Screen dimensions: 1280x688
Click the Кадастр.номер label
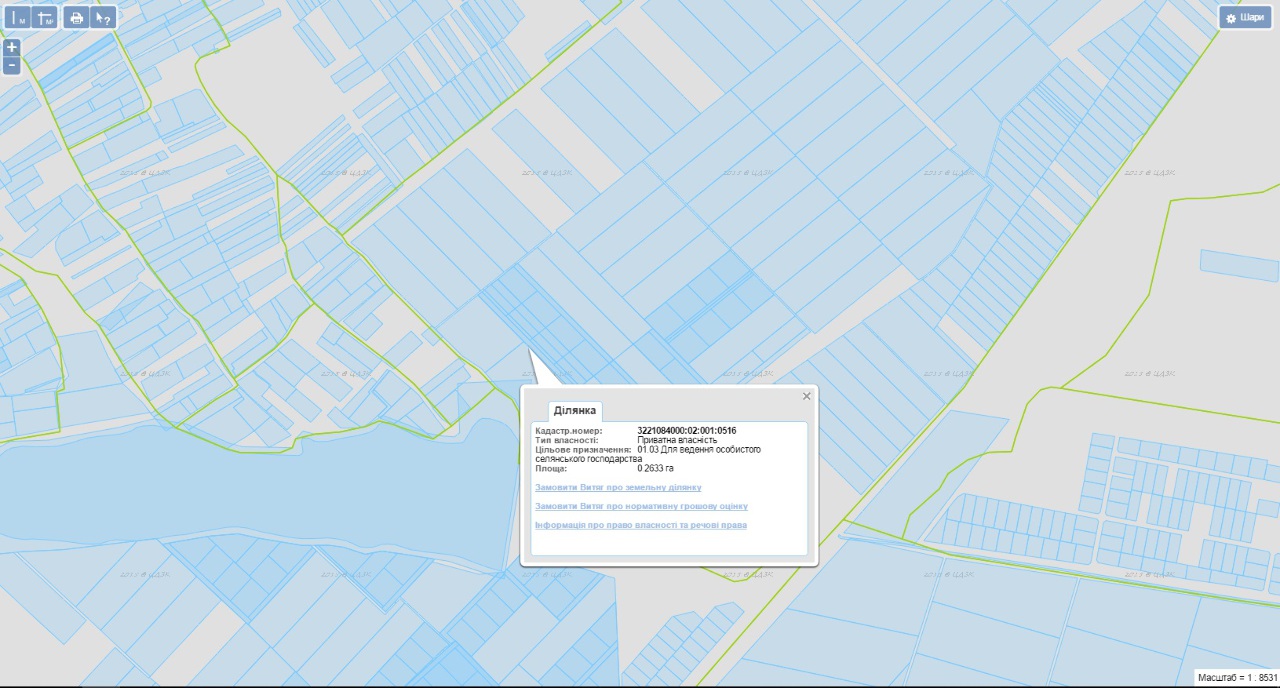point(569,431)
